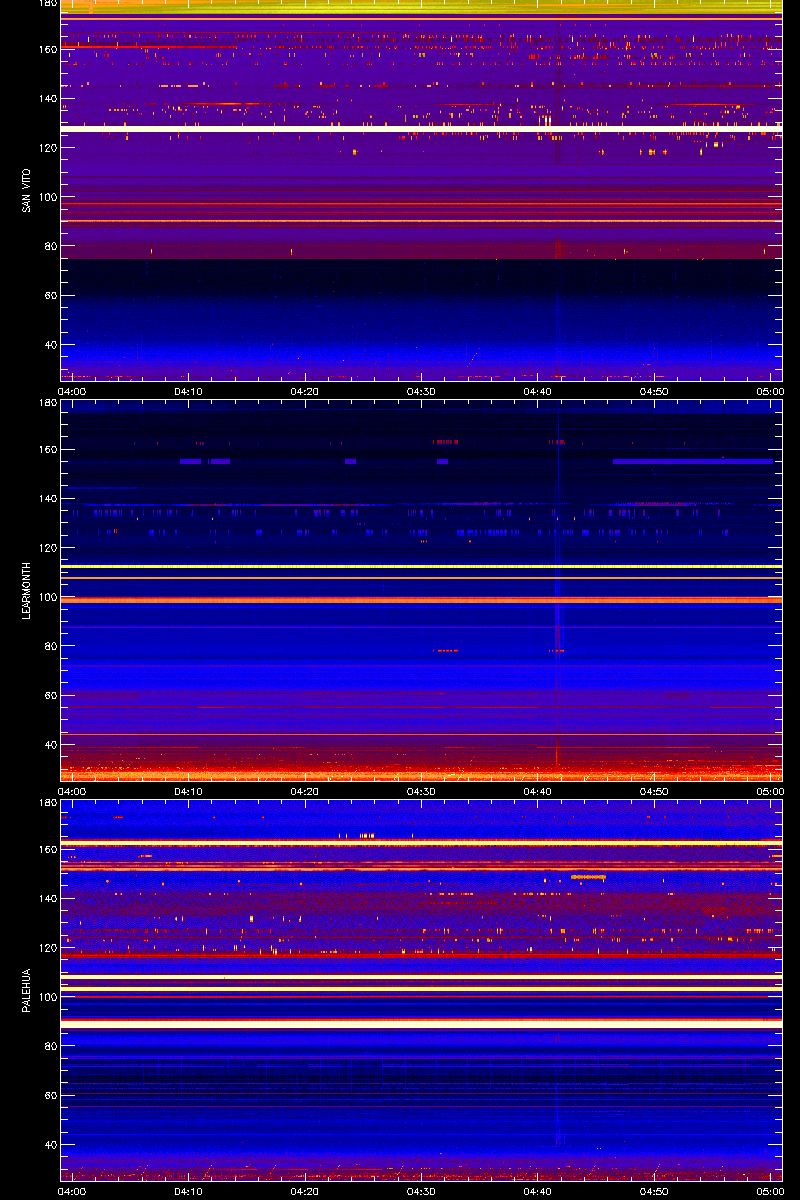Click 04:50 time label under Palehua panel

654,1191
